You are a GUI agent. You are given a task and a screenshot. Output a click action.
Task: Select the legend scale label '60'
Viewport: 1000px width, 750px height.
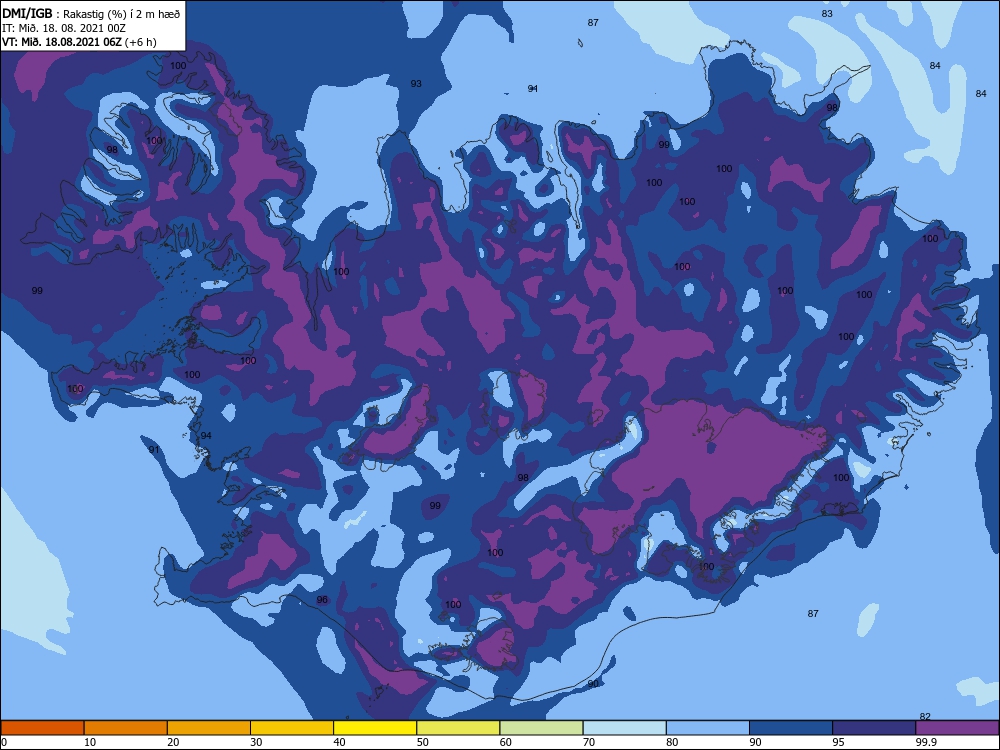pos(506,742)
